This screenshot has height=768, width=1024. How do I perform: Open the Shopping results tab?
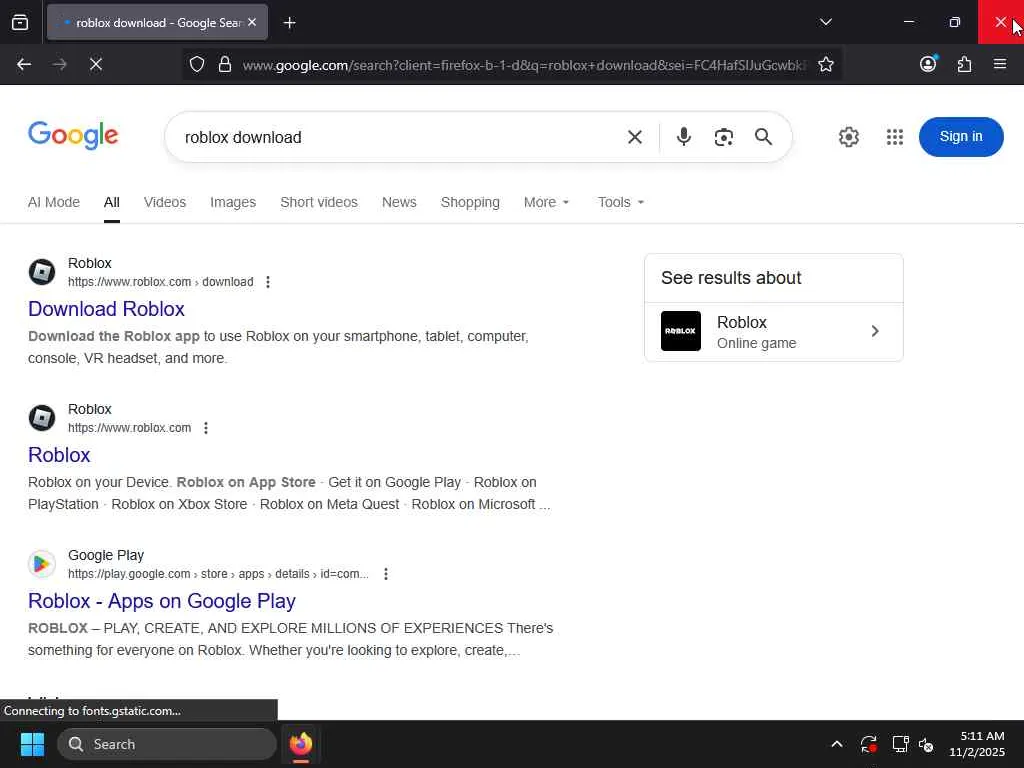470,202
